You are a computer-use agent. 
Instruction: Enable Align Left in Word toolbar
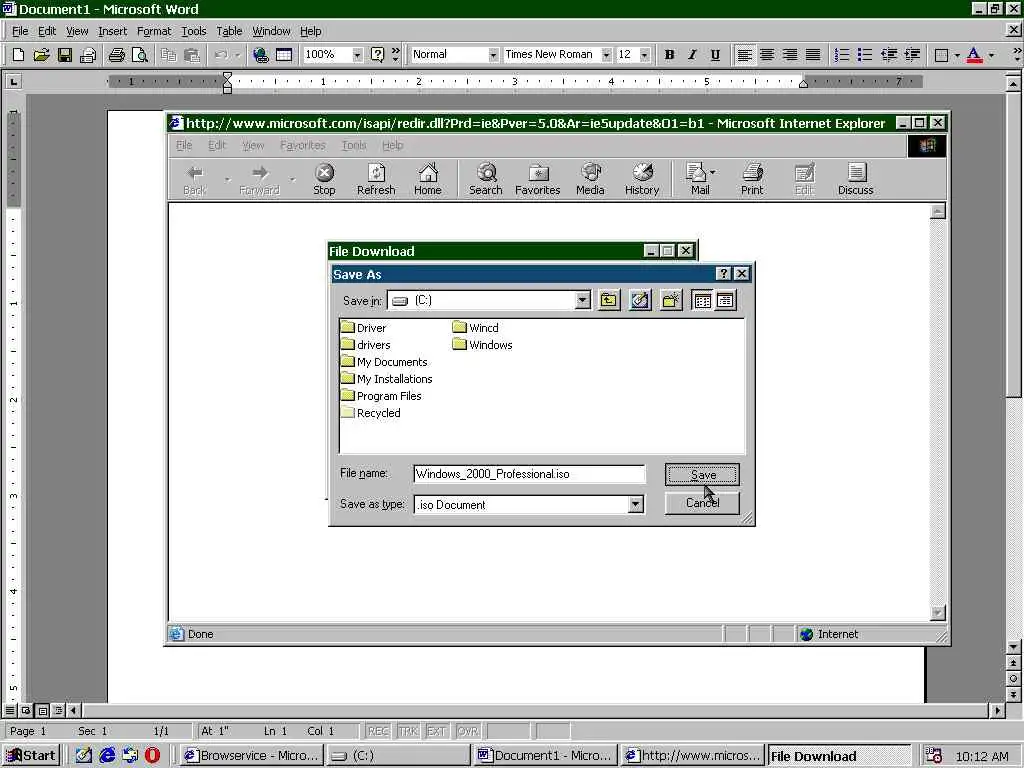click(744, 55)
